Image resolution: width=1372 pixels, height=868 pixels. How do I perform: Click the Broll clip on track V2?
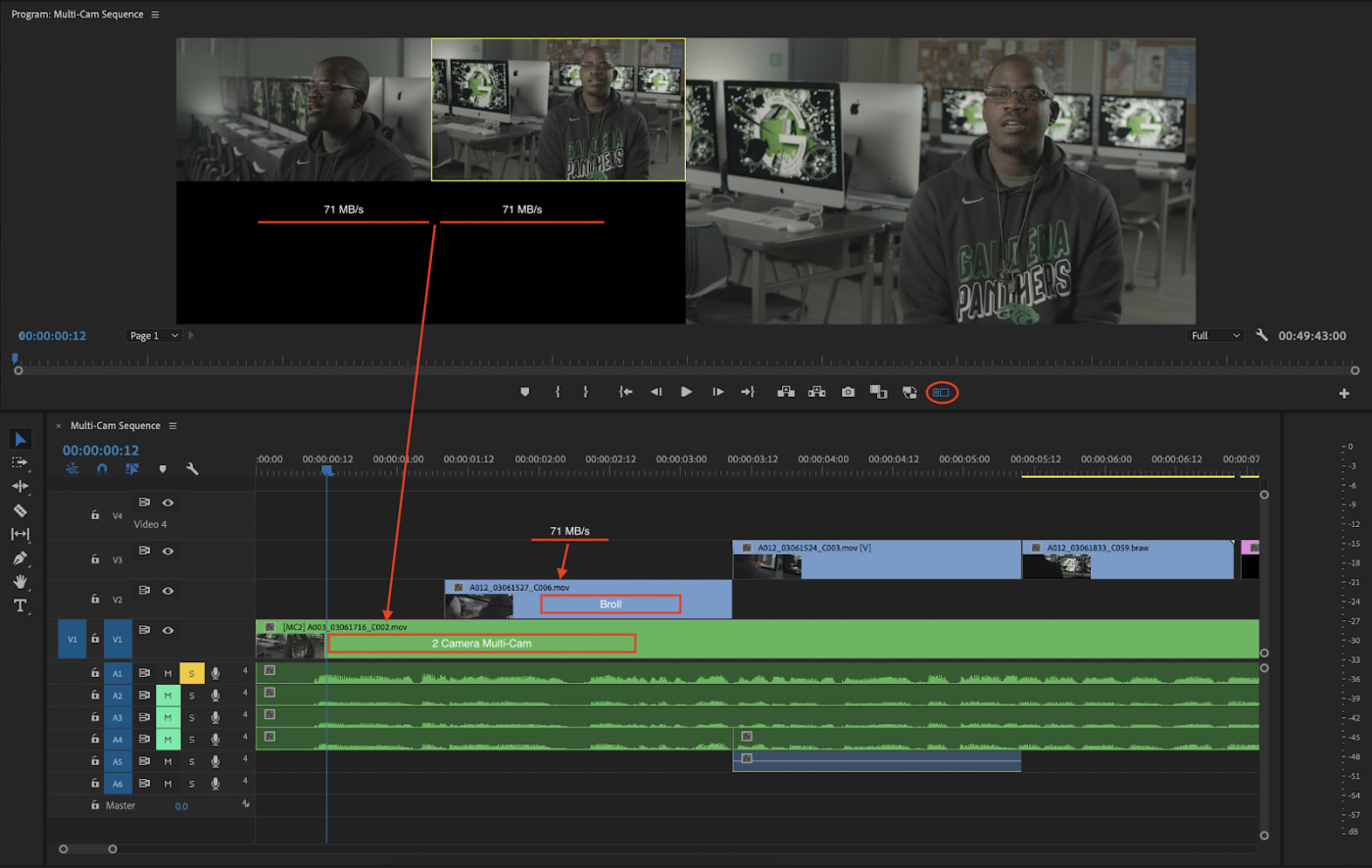pyautogui.click(x=610, y=603)
